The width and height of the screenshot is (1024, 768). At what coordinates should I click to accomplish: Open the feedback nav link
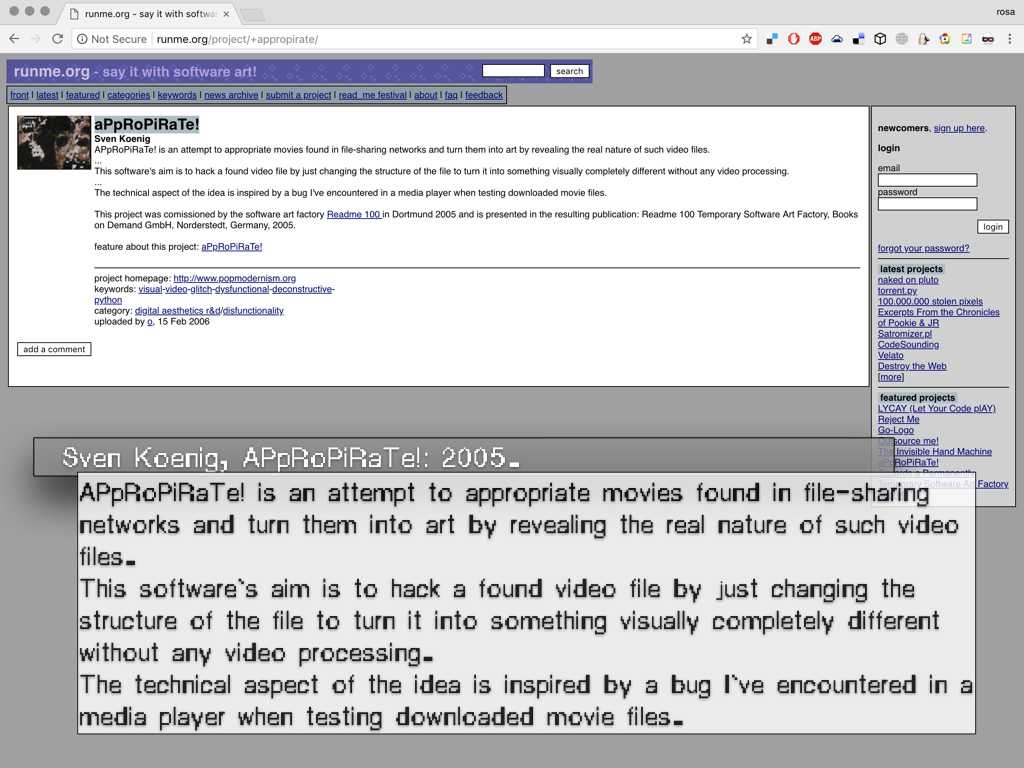(484, 95)
